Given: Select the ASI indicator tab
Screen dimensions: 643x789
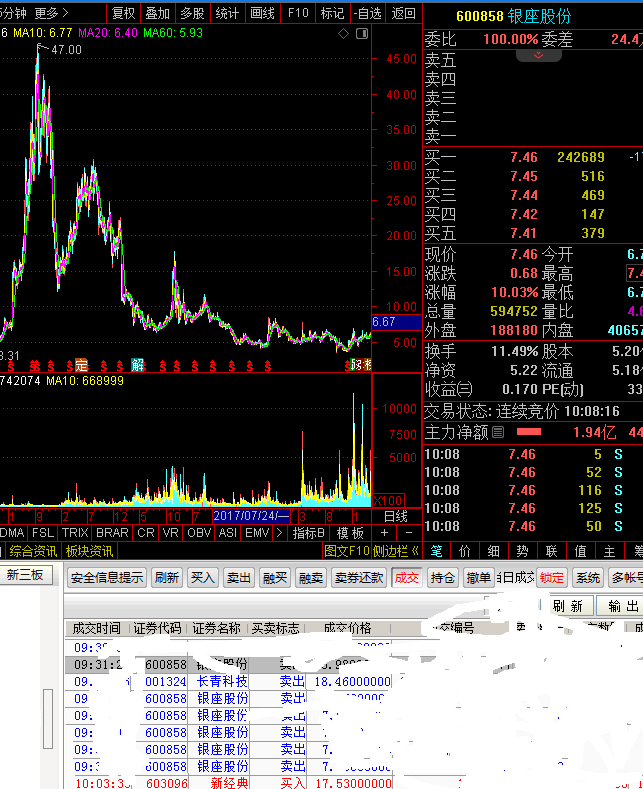Looking at the screenshot, I should [x=227, y=532].
